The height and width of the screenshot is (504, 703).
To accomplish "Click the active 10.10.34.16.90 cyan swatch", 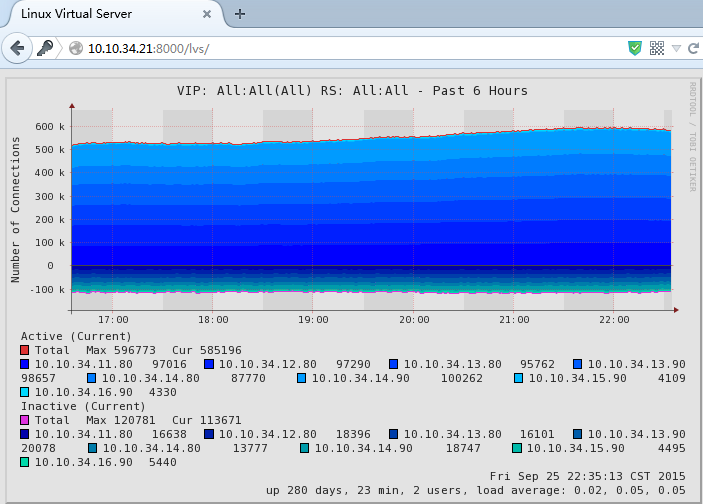I will [x=25, y=392].
